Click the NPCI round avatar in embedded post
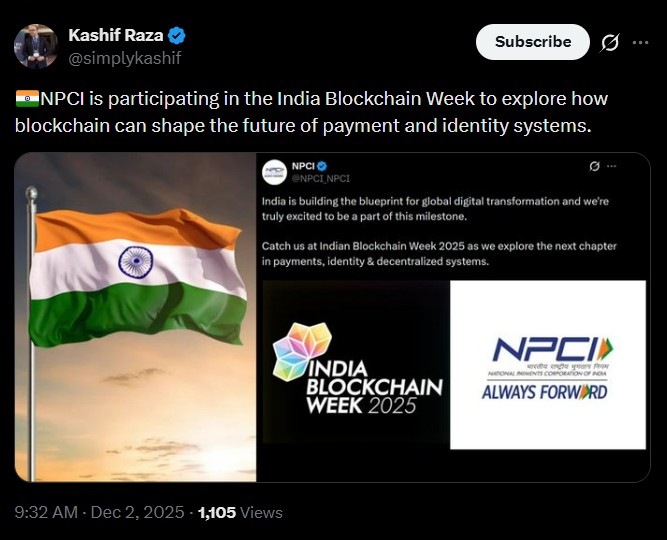This screenshot has height=540, width=667. (x=274, y=172)
